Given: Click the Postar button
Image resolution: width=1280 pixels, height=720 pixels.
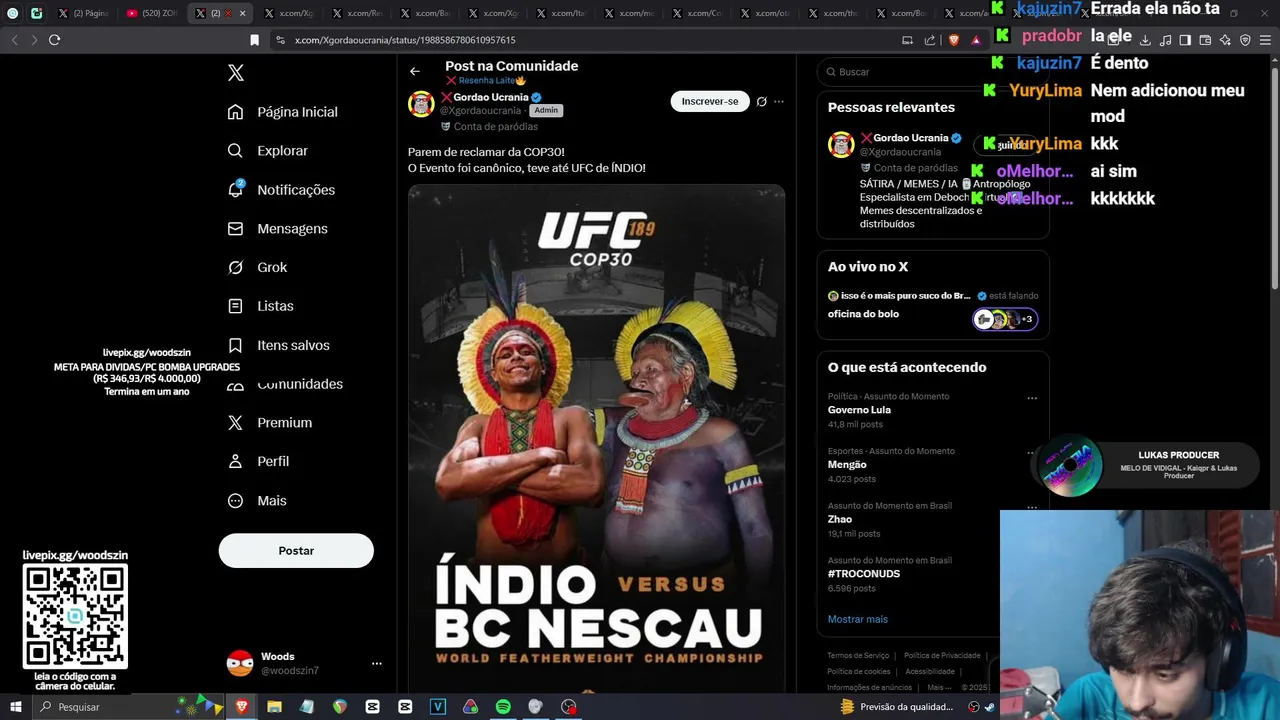Looking at the screenshot, I should [x=296, y=551].
